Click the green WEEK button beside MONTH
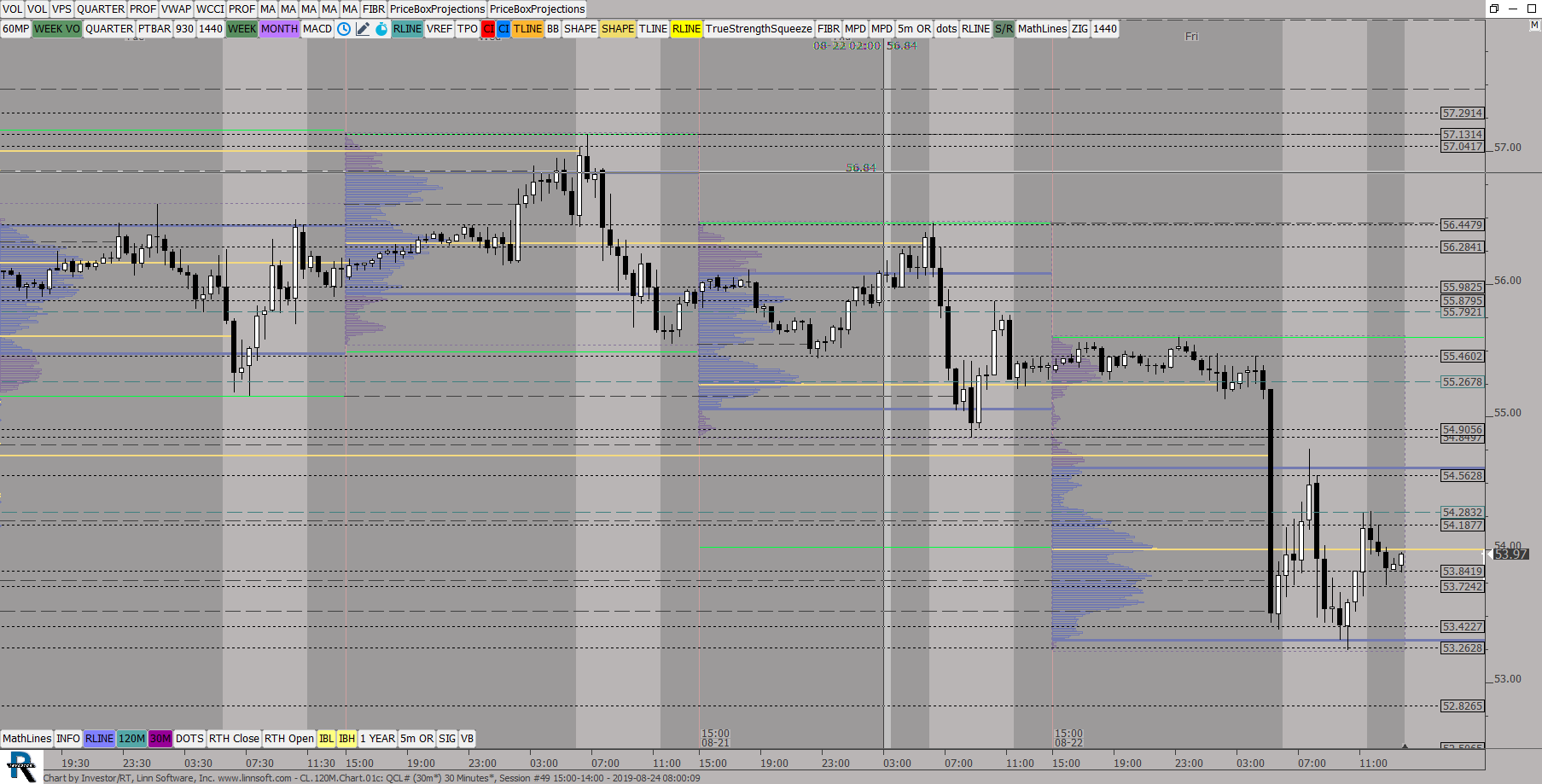 [241, 29]
